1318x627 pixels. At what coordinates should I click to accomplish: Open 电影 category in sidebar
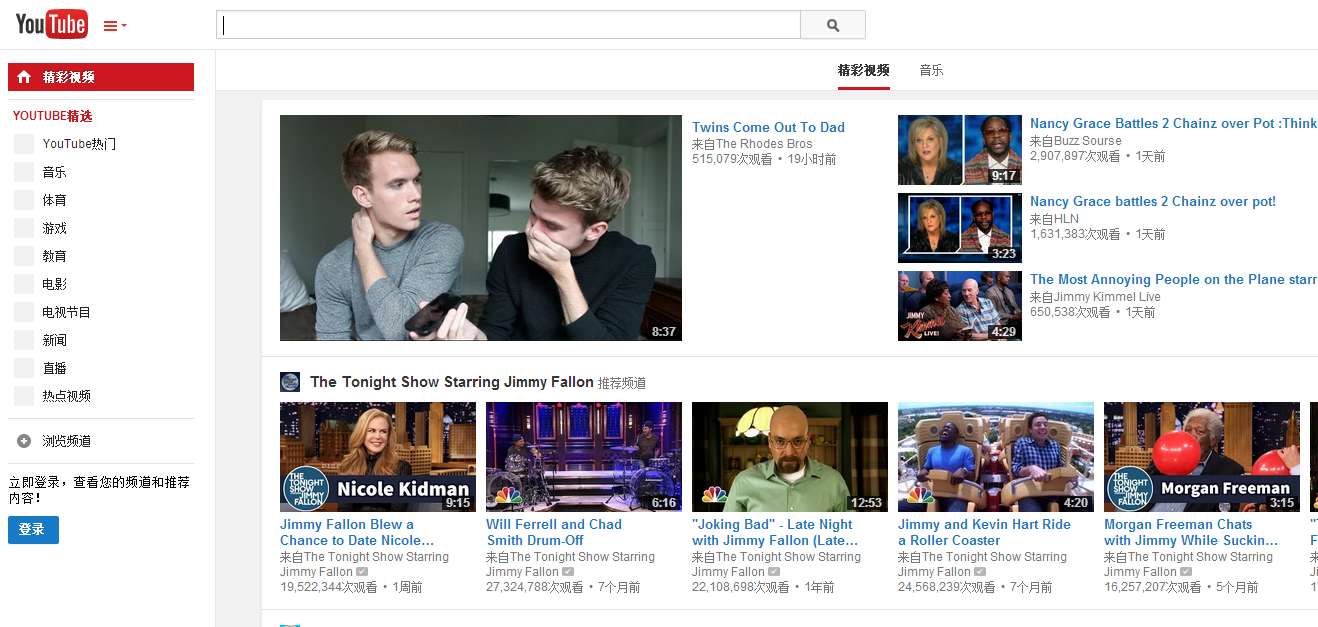click(x=54, y=284)
